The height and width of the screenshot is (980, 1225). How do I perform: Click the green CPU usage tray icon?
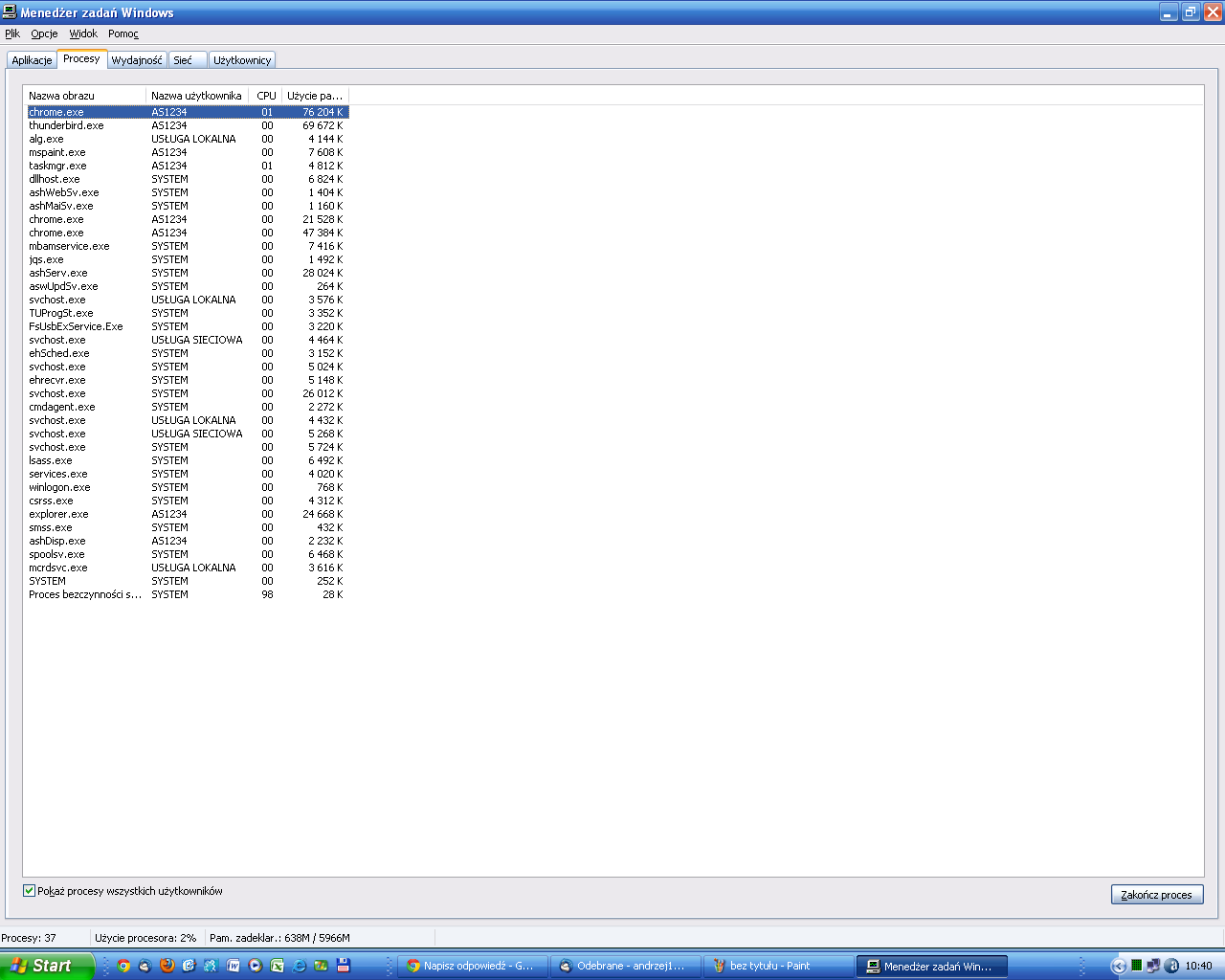coord(1137,966)
